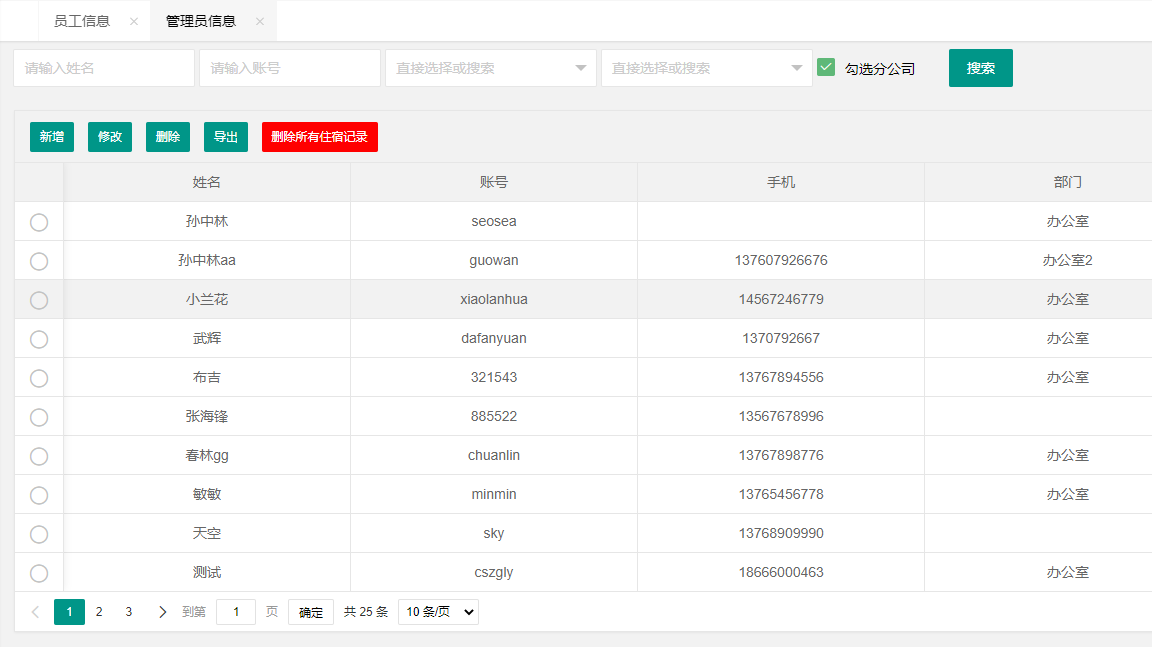This screenshot has height=647, width=1152.
Task: Go to next page arrow in pagination
Action: pos(163,612)
